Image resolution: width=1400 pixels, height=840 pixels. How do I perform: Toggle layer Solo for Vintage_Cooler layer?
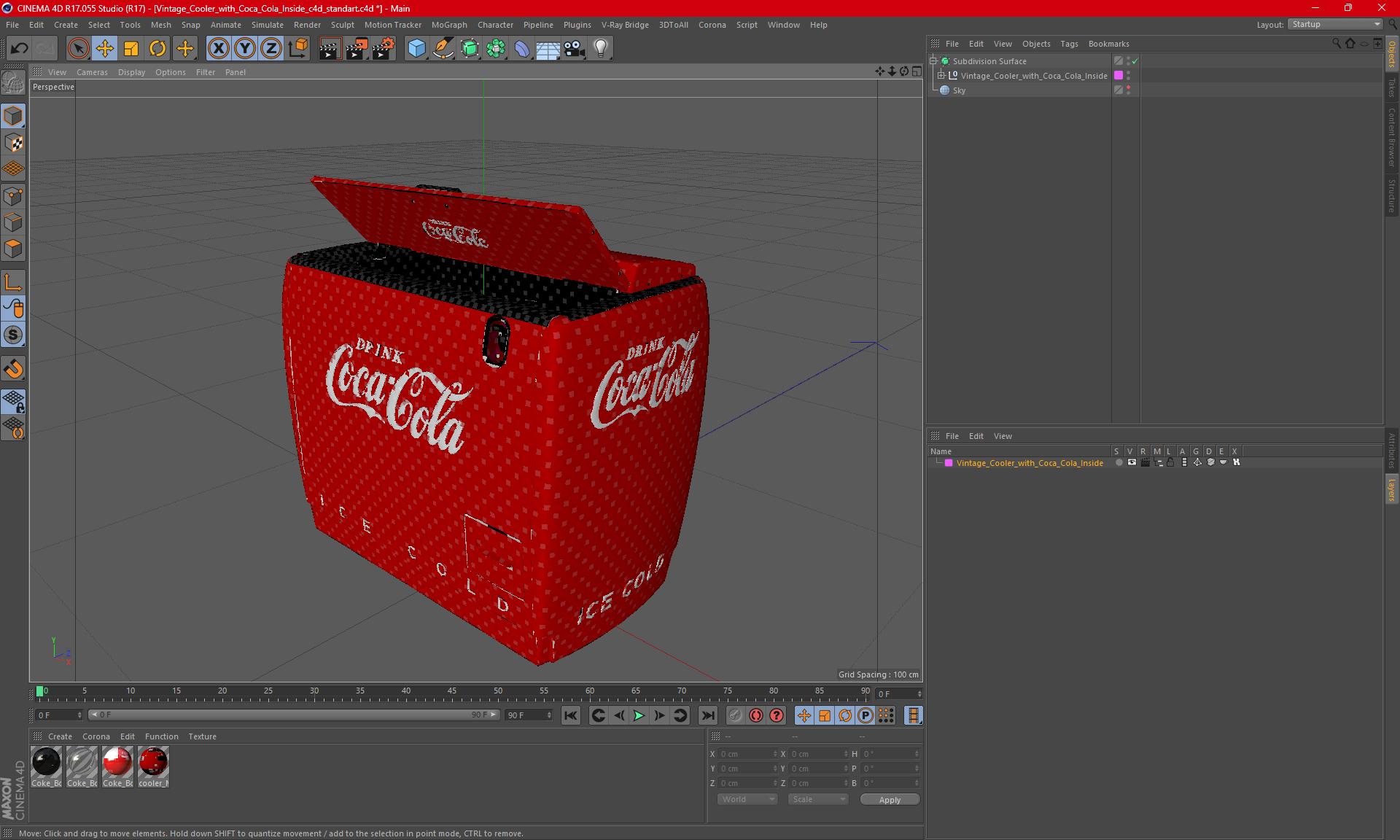(1119, 462)
